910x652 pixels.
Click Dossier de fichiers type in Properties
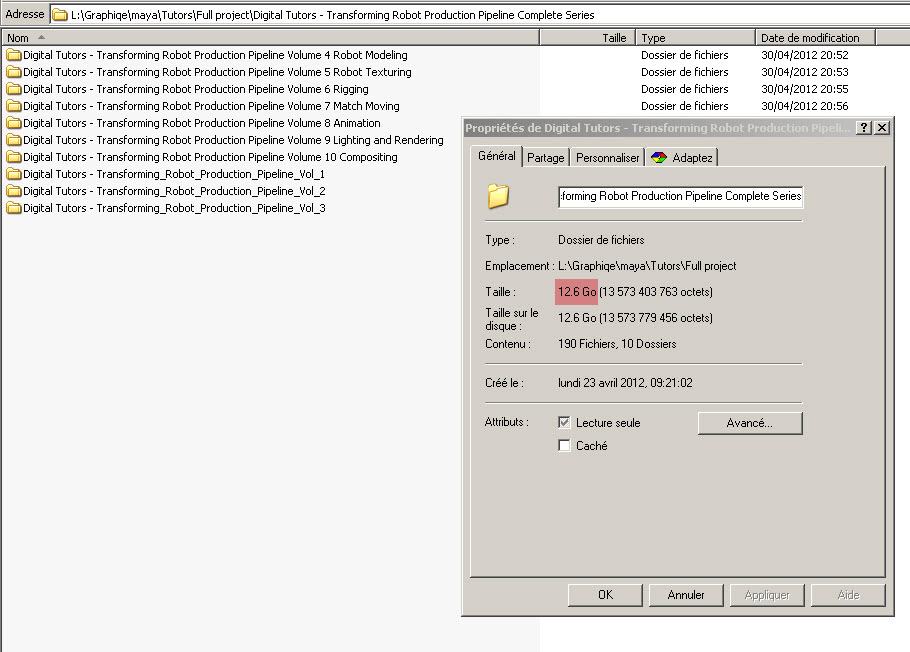(601, 240)
